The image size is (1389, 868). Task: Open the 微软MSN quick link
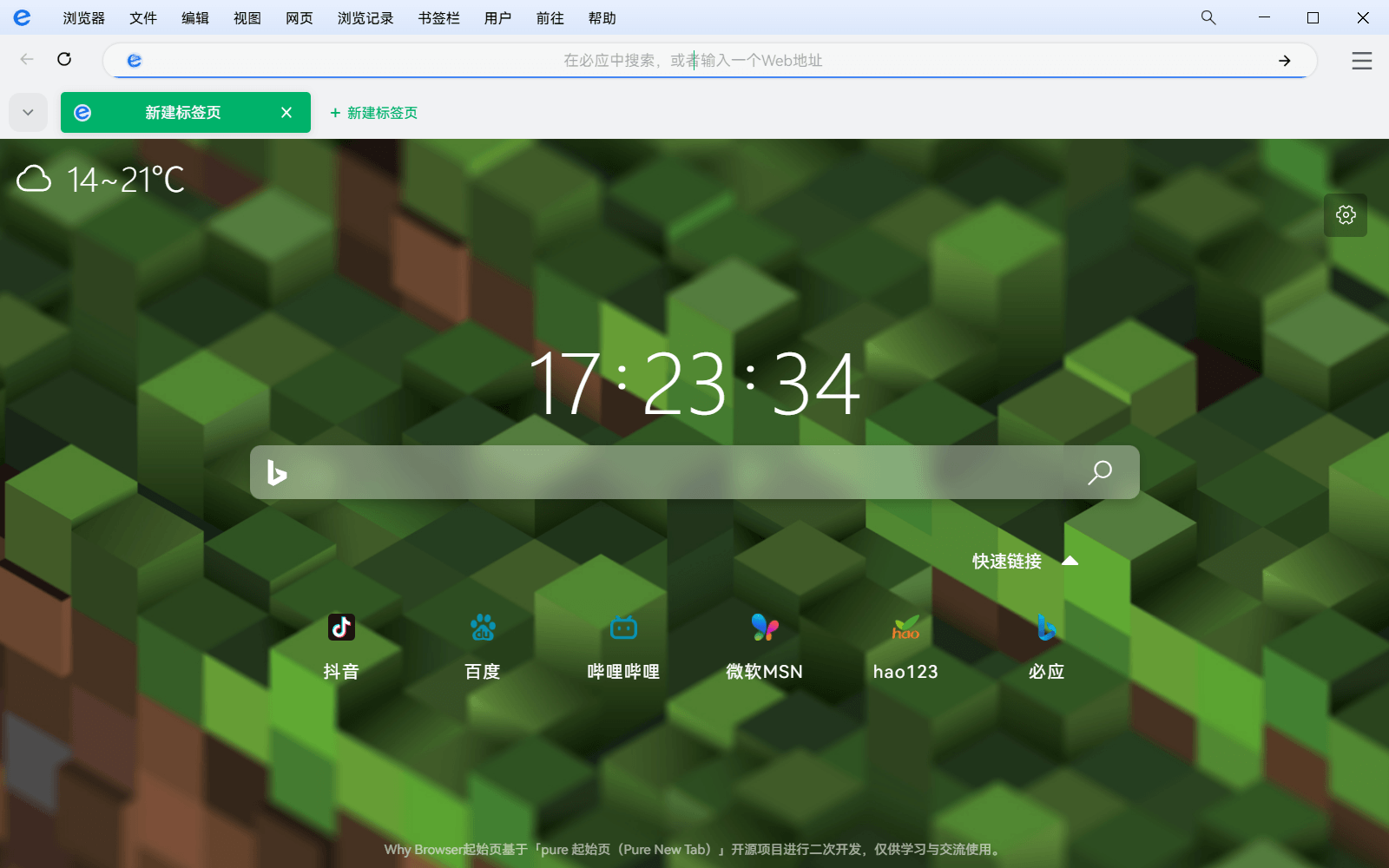[764, 644]
